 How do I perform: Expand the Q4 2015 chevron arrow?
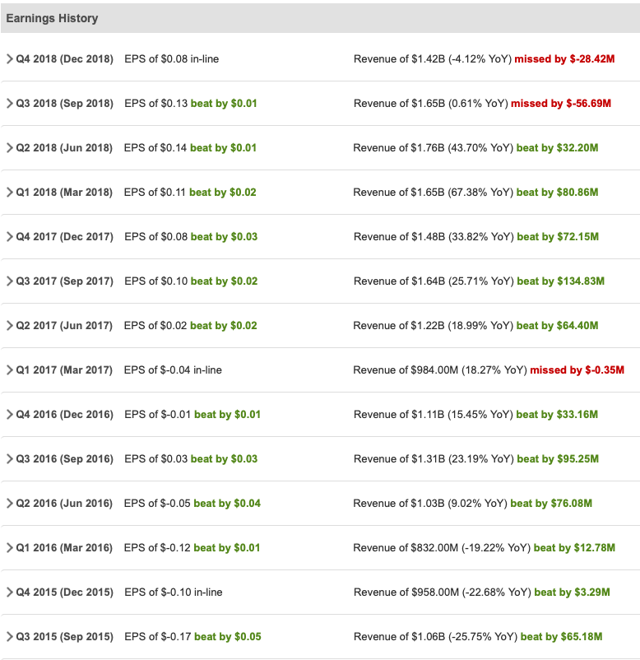(10, 592)
